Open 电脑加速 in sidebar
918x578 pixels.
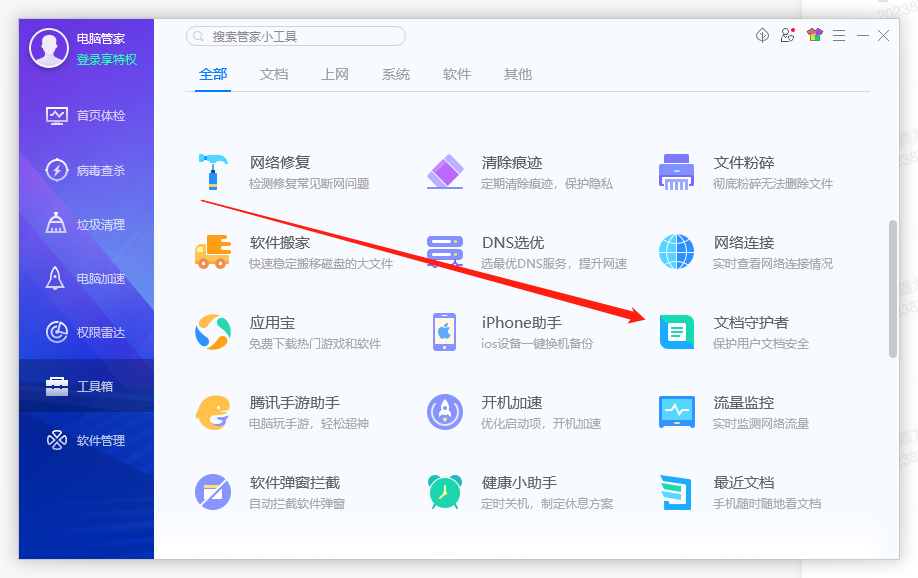(86, 278)
